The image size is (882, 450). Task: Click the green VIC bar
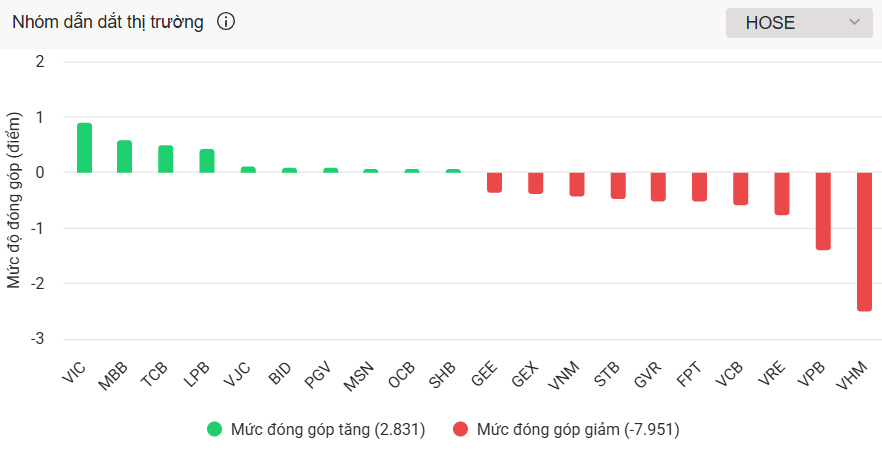(x=84, y=148)
